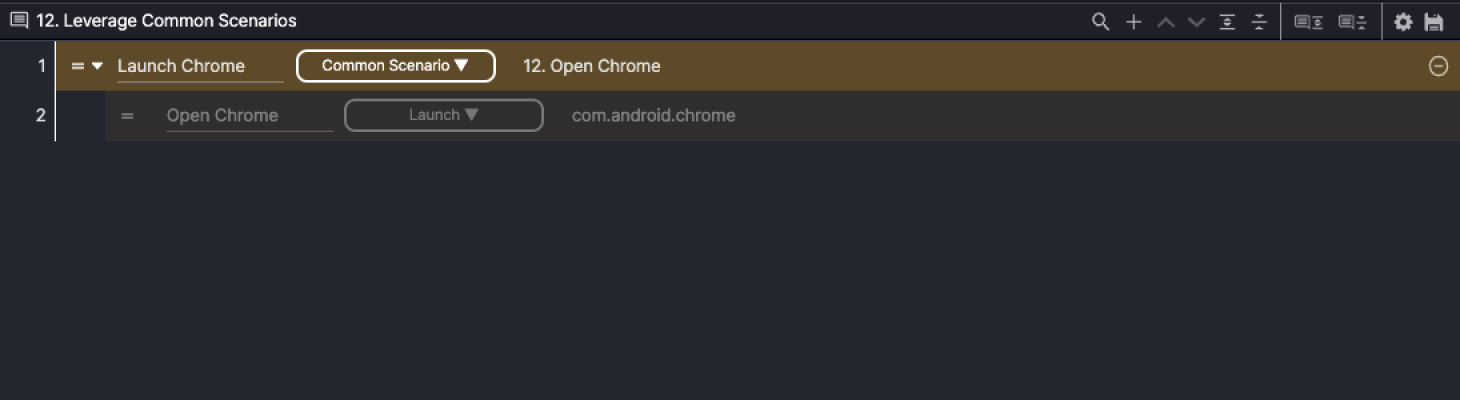1460x400 pixels.
Task: Click the Open Chrome step name field
Action: [x=248, y=115]
